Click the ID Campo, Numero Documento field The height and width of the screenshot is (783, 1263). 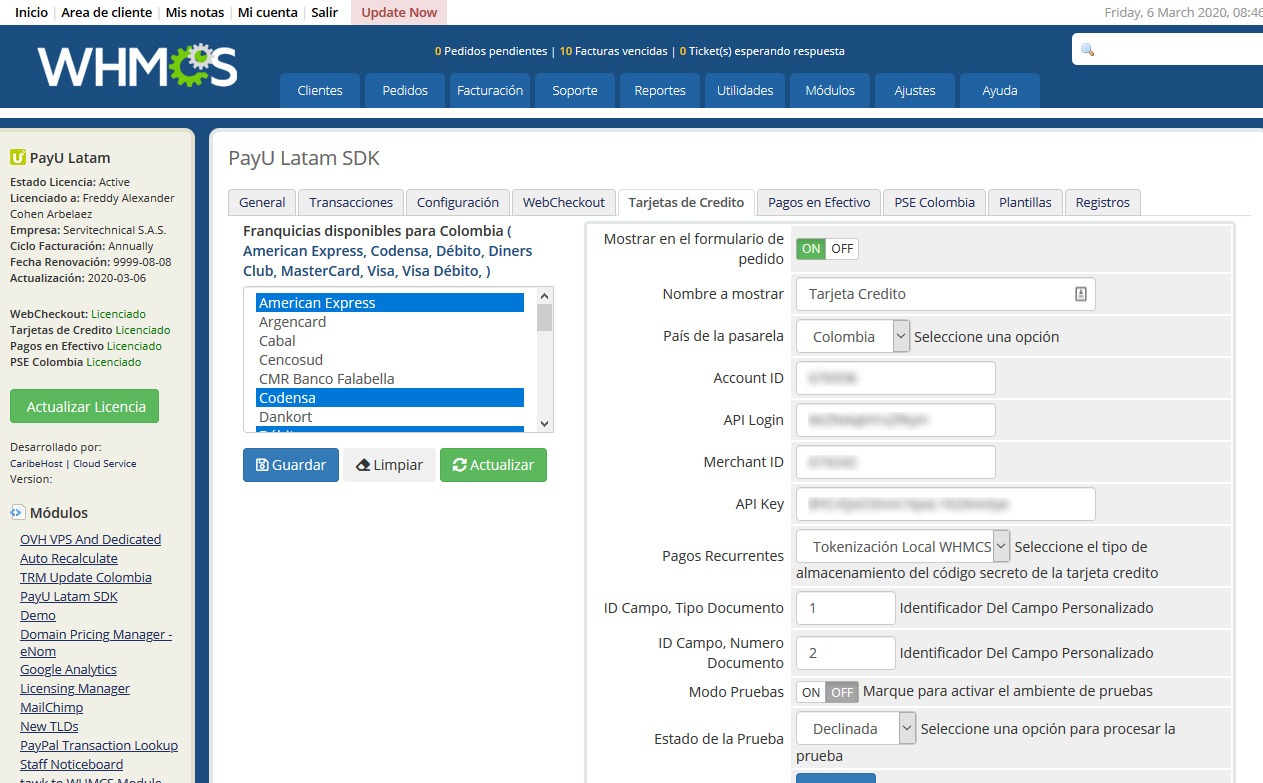(846, 653)
